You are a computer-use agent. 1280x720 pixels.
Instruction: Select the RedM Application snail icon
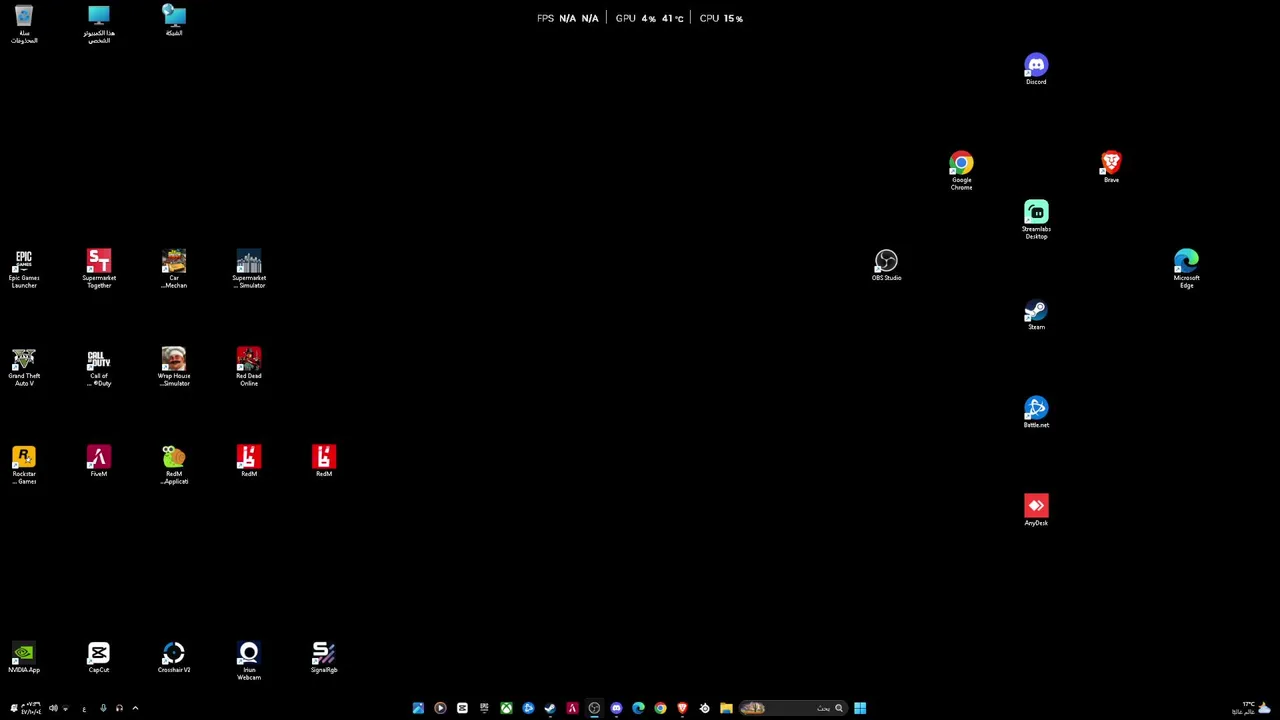174,465
